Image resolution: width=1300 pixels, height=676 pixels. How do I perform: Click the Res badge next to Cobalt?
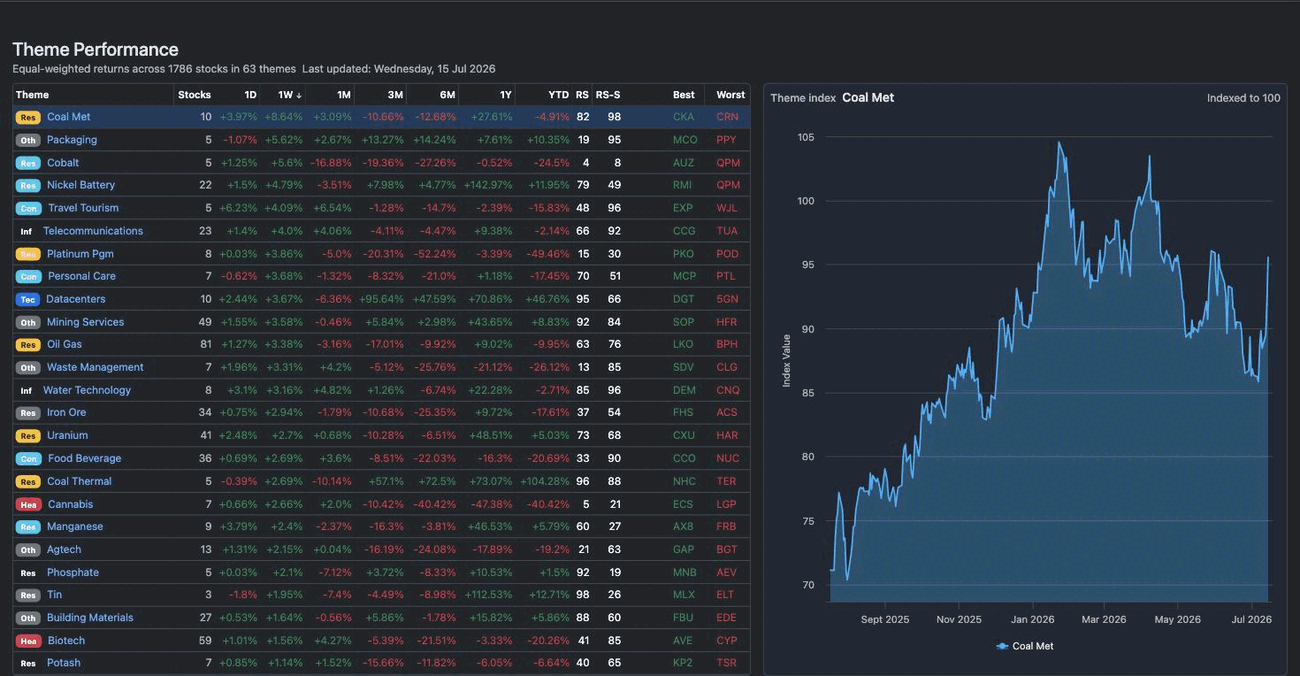click(28, 163)
